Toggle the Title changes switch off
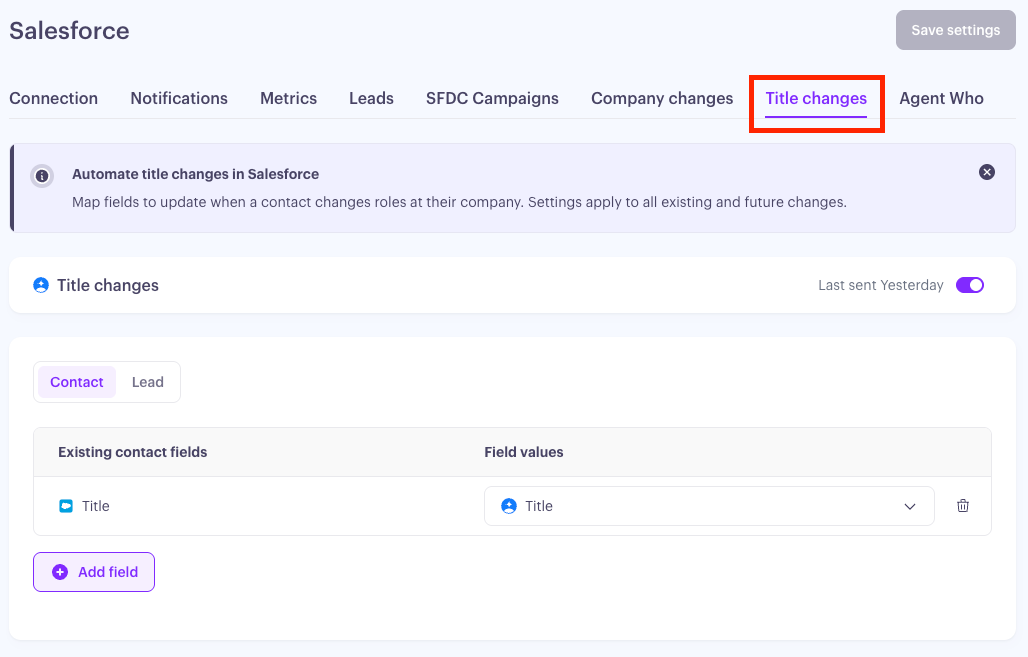The height and width of the screenshot is (657, 1028). [x=970, y=285]
